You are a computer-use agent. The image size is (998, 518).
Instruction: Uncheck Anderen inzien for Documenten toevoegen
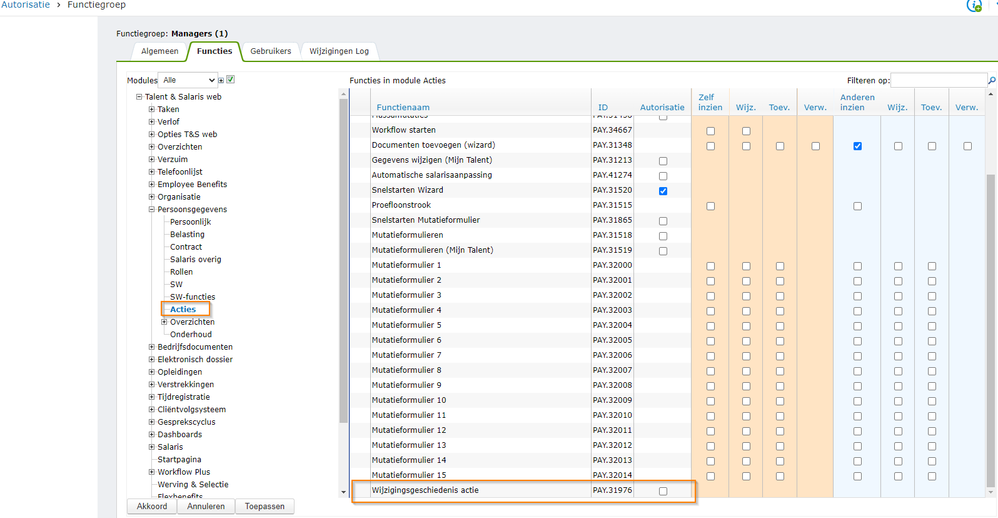tap(857, 146)
